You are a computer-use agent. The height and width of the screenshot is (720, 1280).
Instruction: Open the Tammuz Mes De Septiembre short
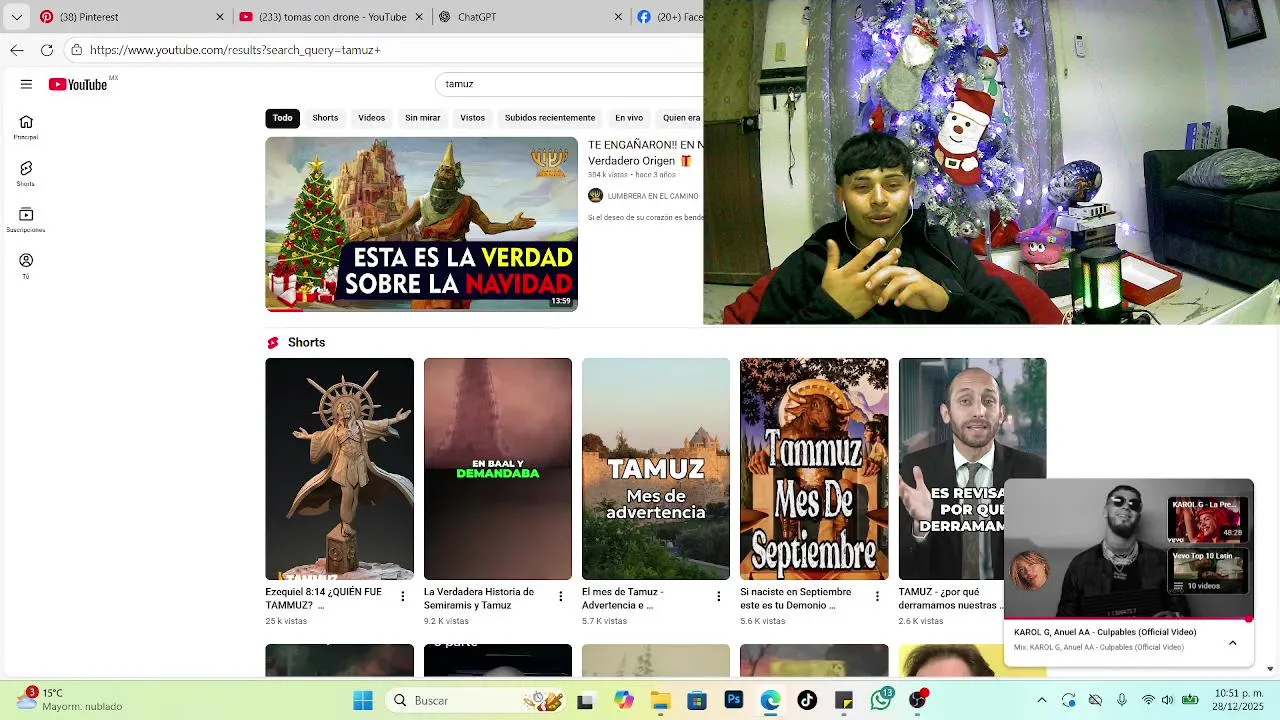(814, 469)
